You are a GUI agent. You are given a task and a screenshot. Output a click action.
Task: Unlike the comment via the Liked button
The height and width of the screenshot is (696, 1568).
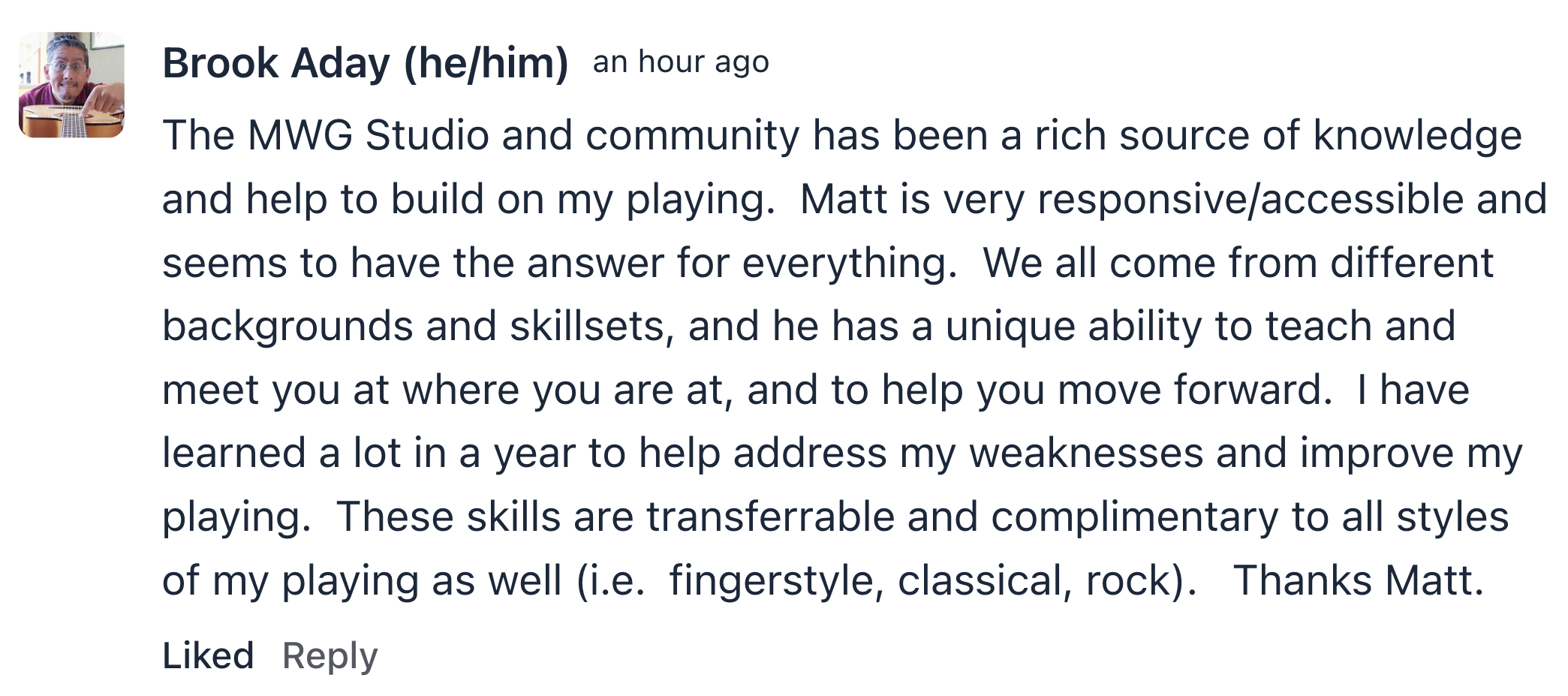(x=208, y=655)
